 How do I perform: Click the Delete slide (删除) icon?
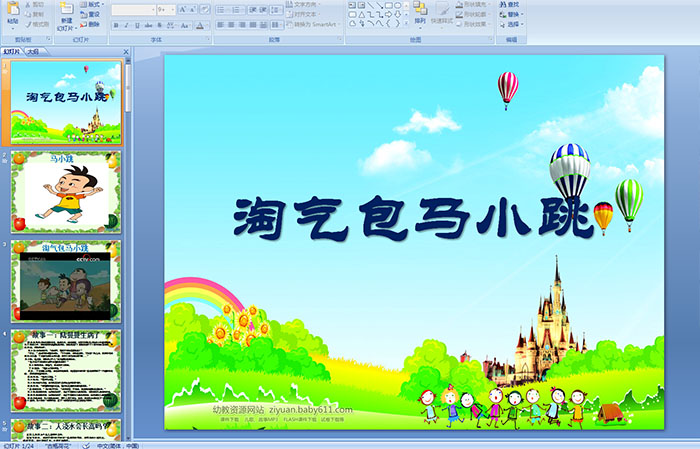pyautogui.click(x=90, y=25)
